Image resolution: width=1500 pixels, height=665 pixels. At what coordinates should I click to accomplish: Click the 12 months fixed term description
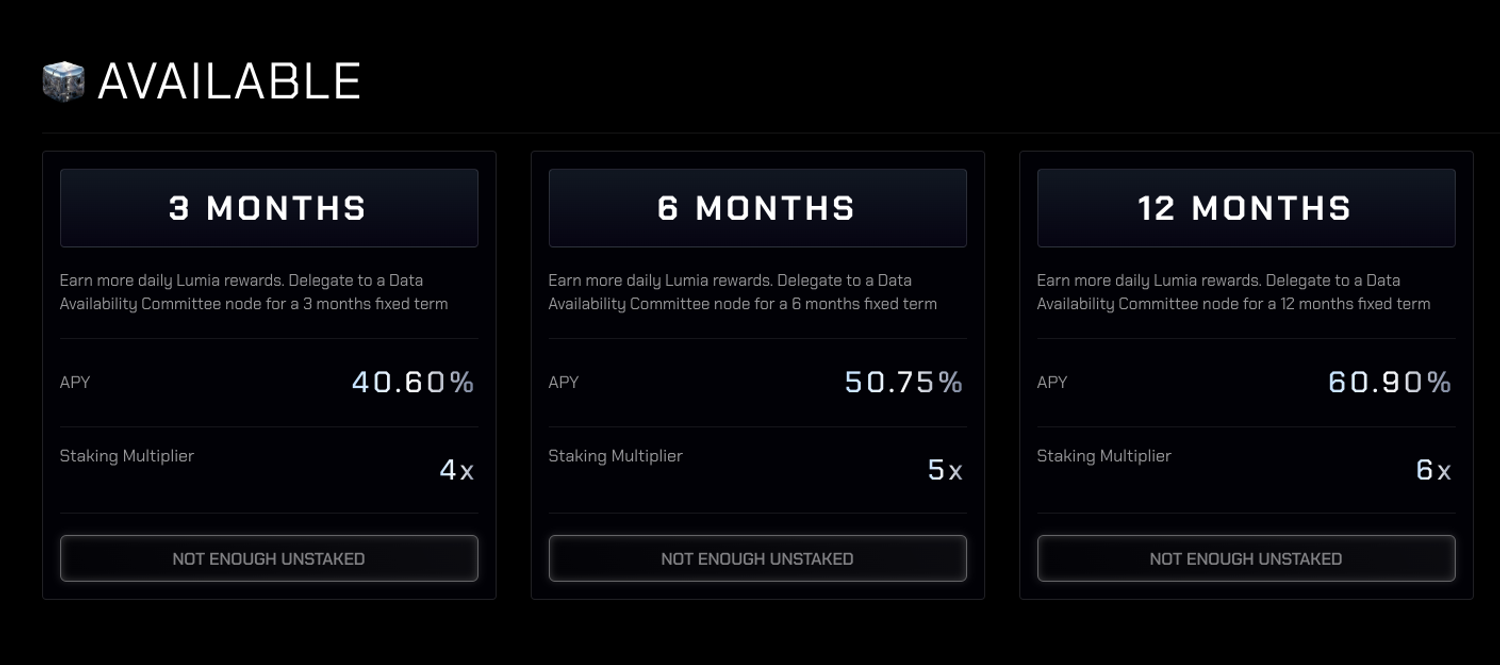(x=1234, y=292)
